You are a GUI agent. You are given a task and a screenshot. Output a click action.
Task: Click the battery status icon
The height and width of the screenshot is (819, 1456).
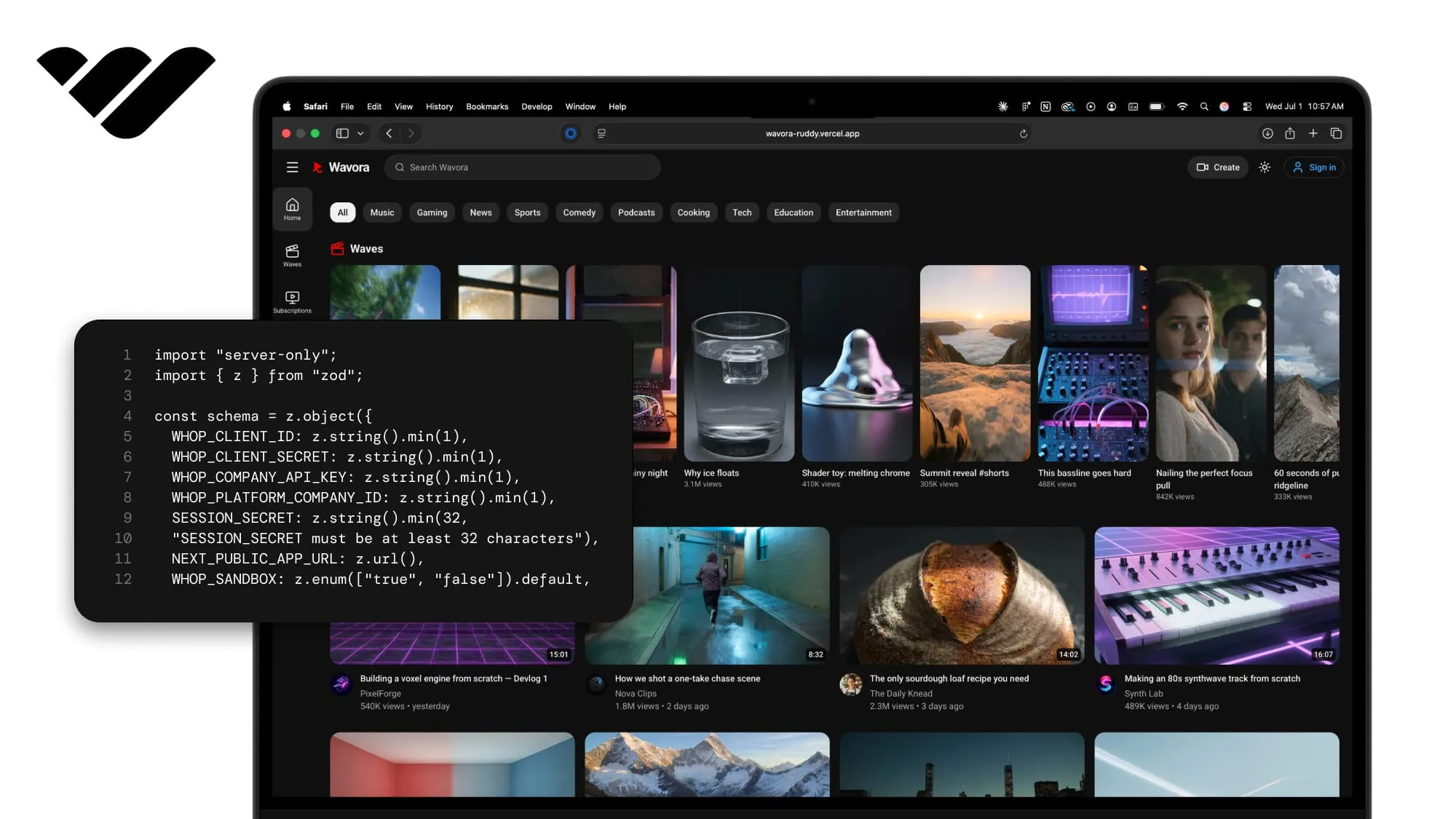pyautogui.click(x=1157, y=106)
